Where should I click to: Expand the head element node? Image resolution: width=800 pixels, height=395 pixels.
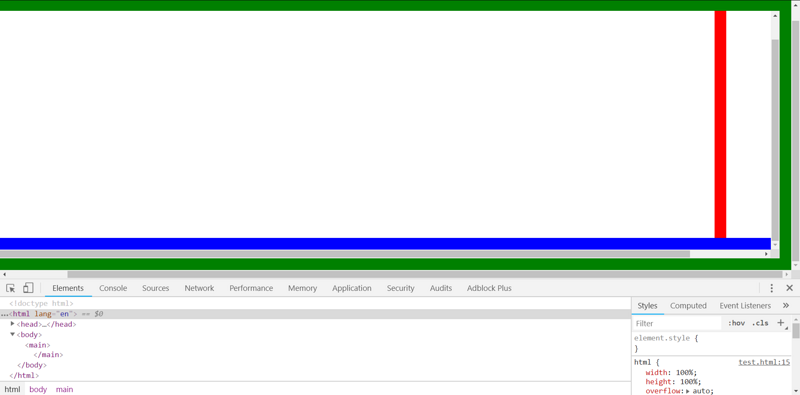click(x=13, y=324)
